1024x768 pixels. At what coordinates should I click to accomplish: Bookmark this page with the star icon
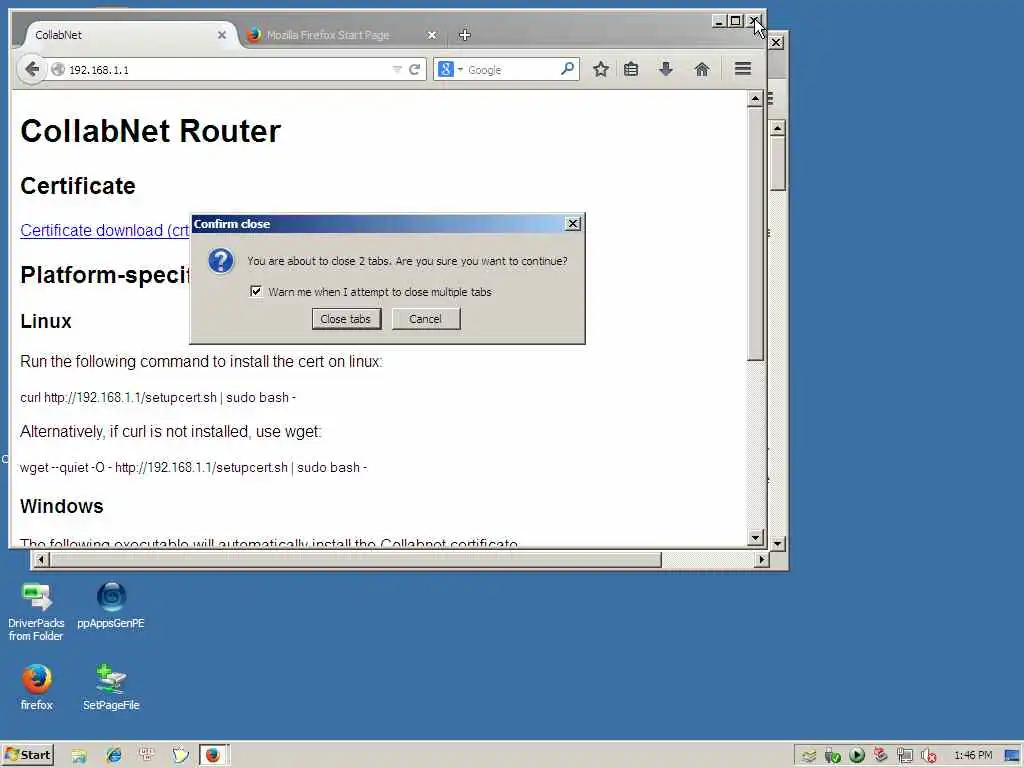pyautogui.click(x=601, y=69)
